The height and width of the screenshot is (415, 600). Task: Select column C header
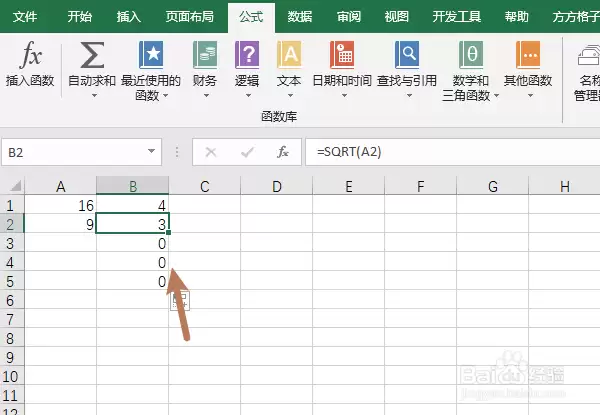pyautogui.click(x=205, y=186)
